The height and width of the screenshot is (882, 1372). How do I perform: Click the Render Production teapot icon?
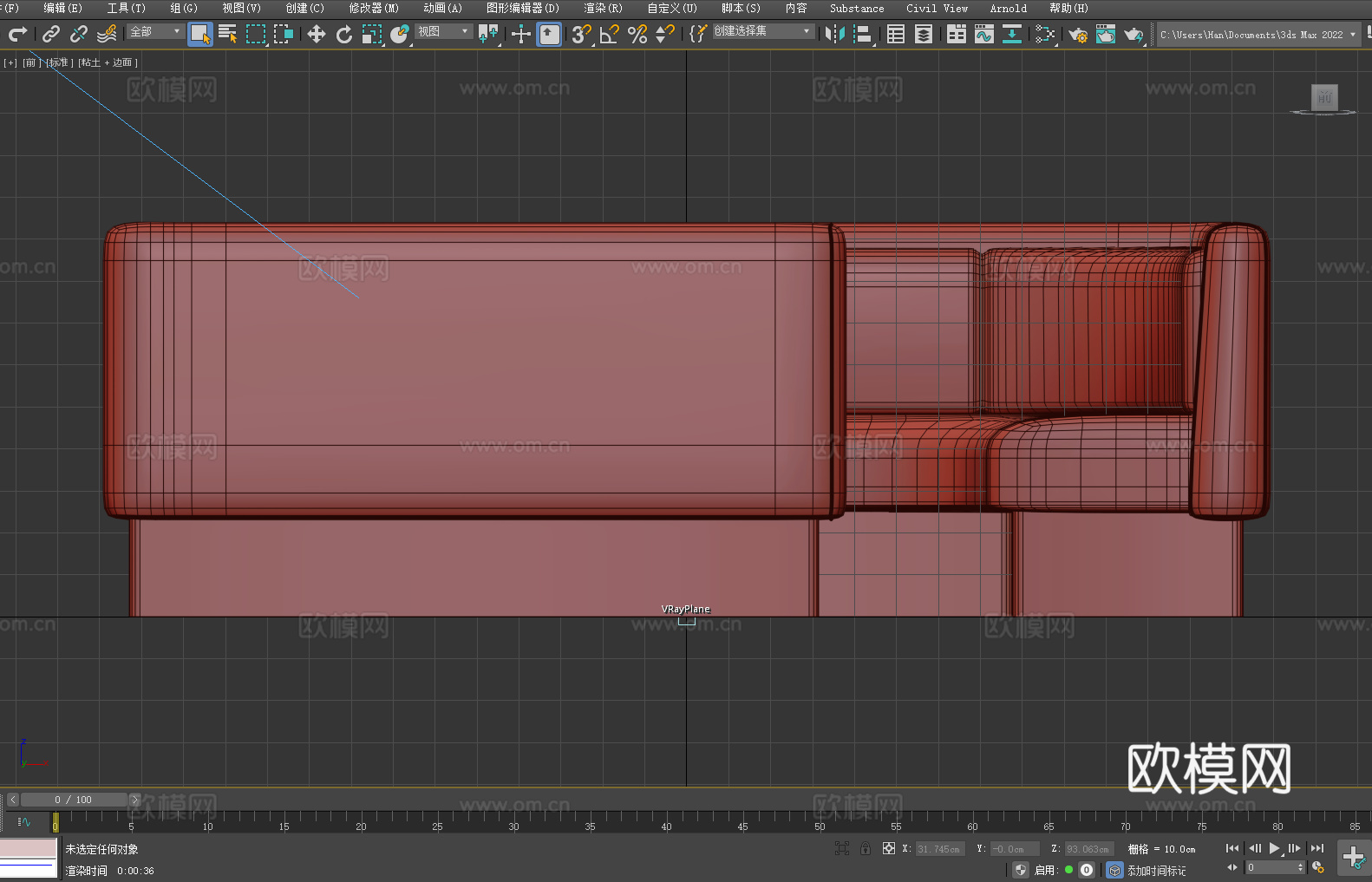(x=1134, y=34)
